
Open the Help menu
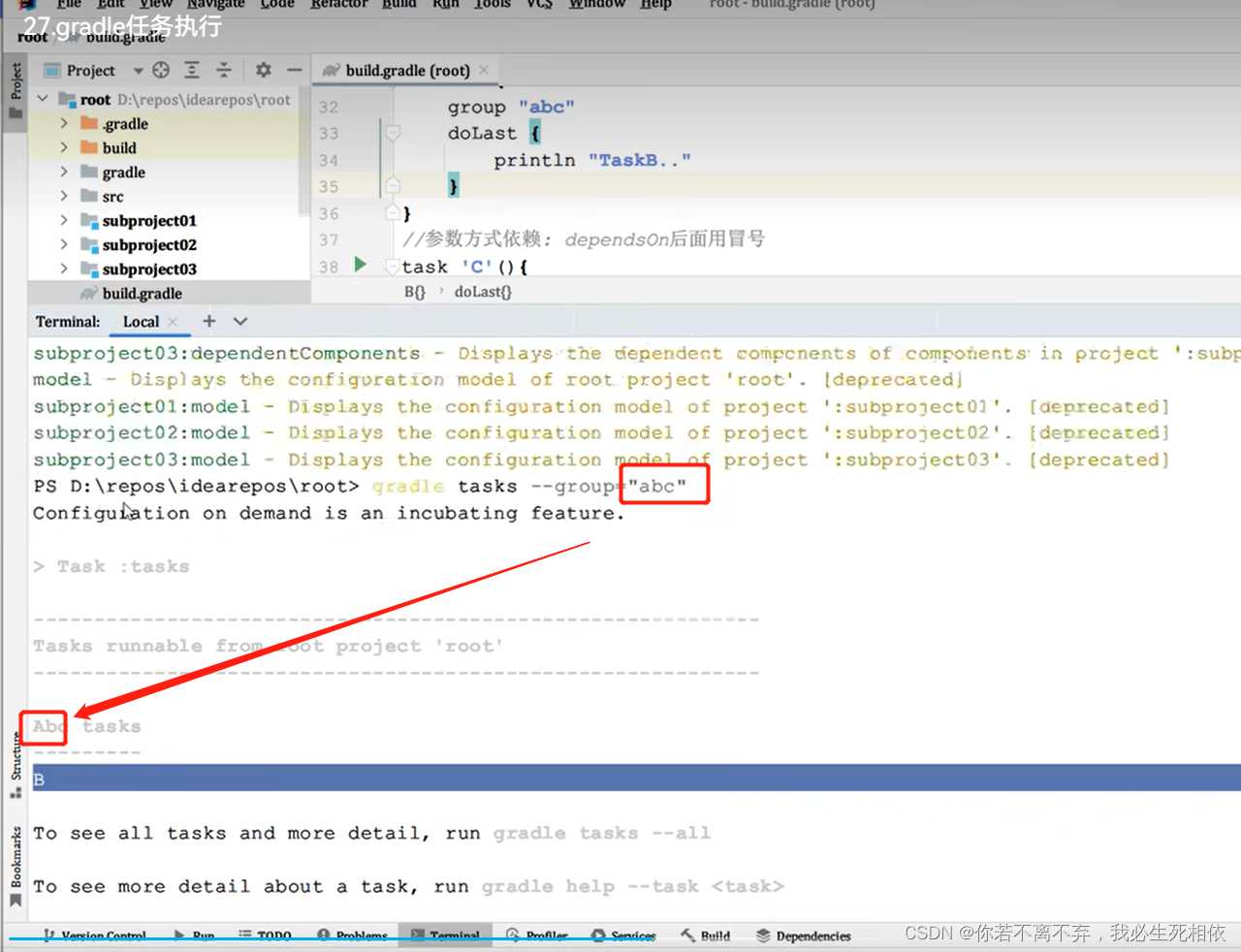click(655, 5)
